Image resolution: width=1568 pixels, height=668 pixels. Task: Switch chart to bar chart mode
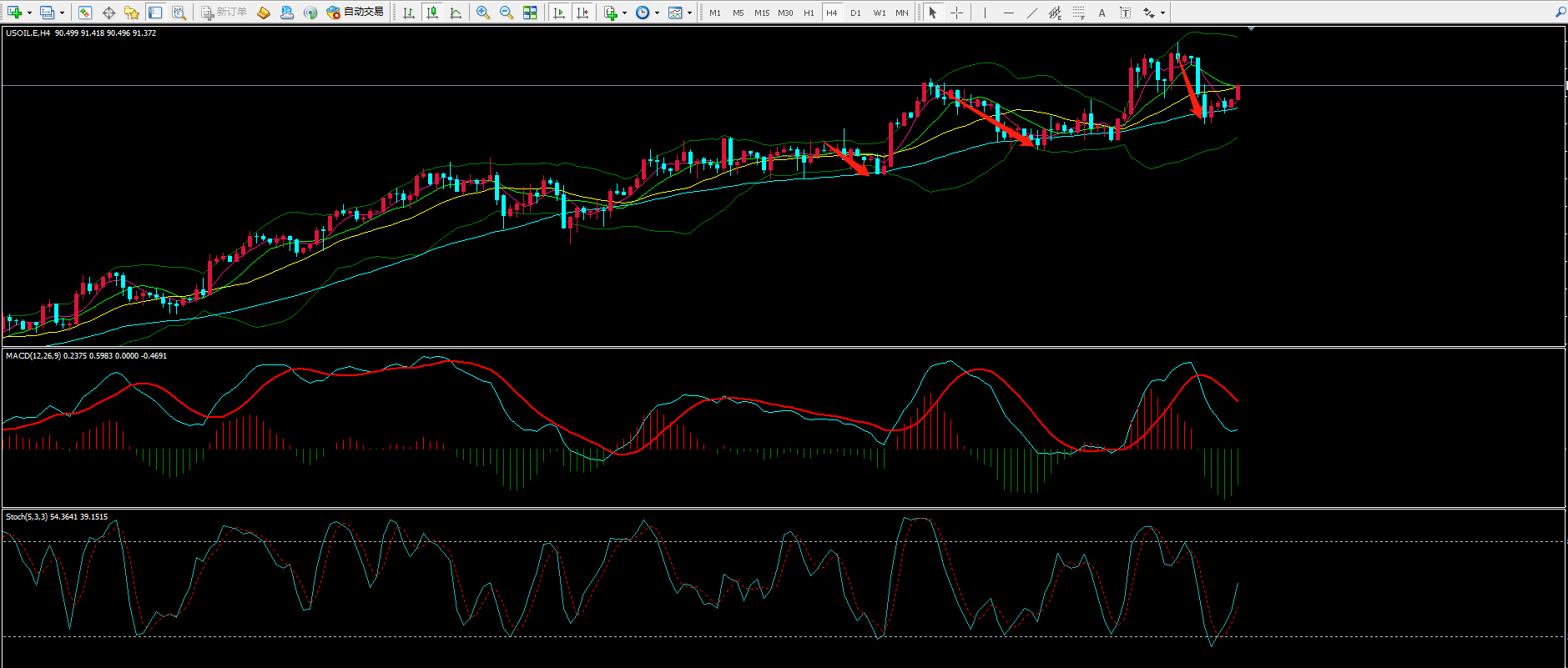[x=408, y=13]
